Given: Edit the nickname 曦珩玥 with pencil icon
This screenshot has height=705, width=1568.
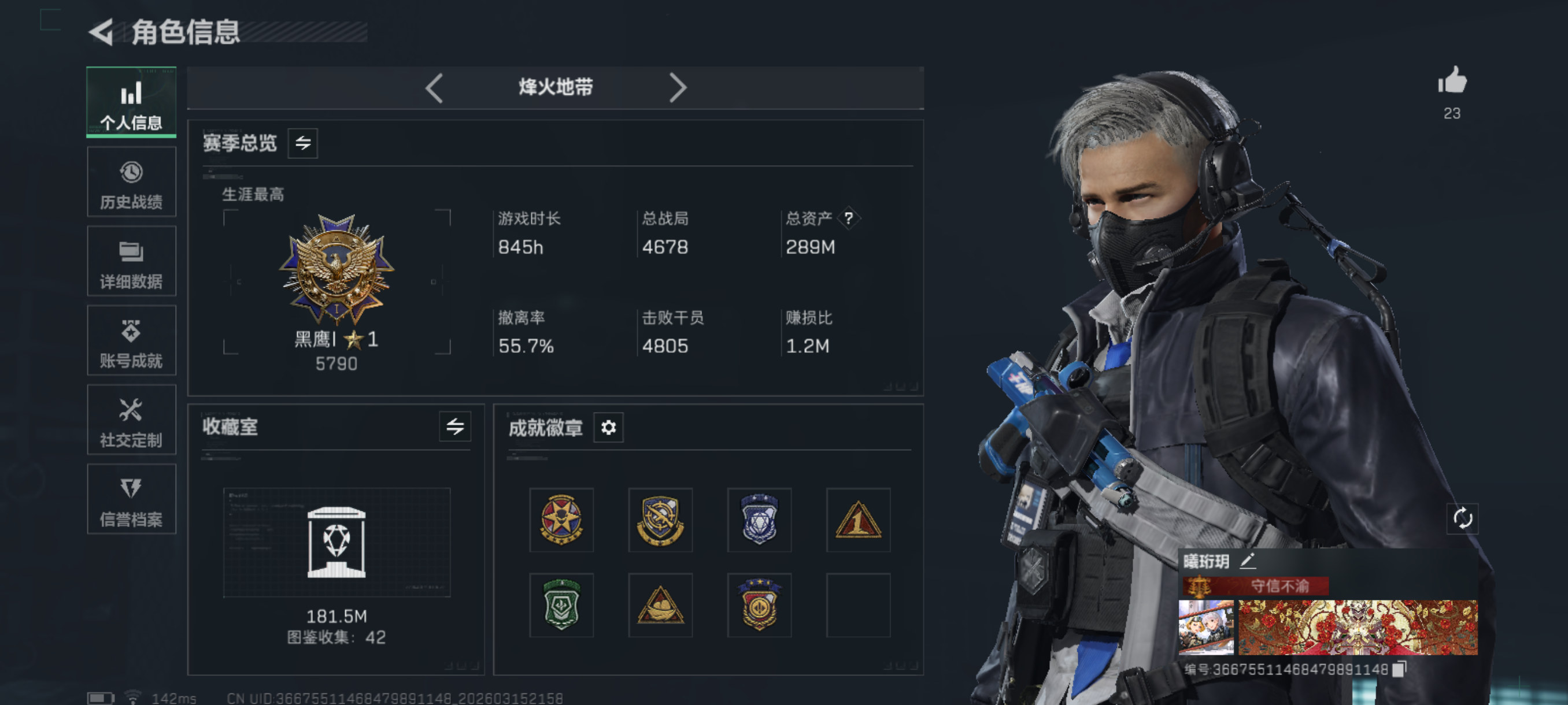Looking at the screenshot, I should click(x=1247, y=560).
